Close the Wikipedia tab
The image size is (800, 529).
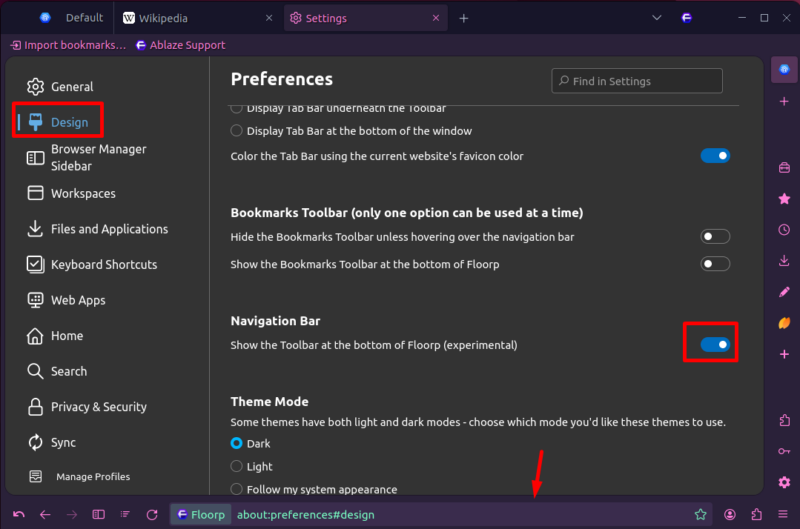tap(269, 18)
